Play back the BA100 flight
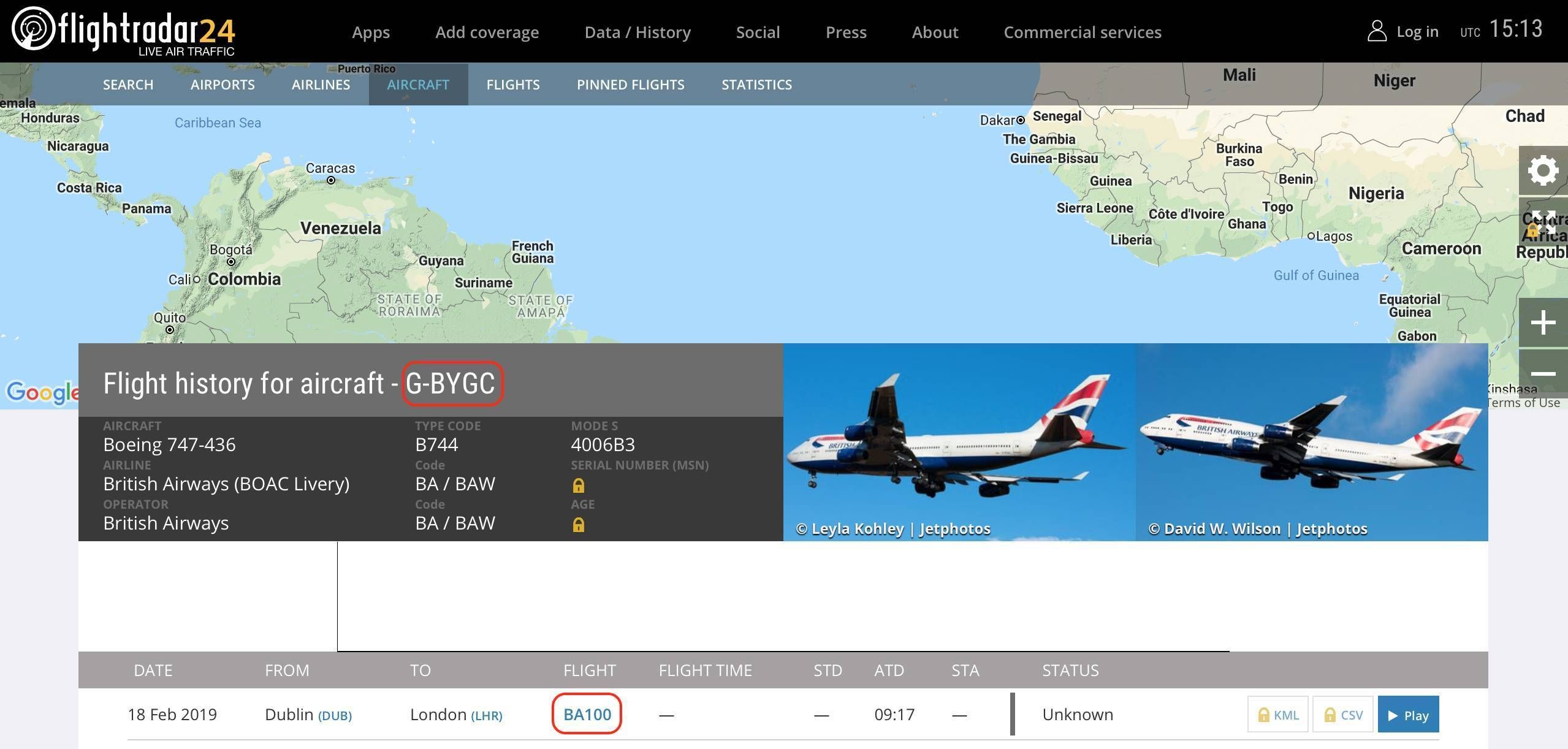Viewport: 1568px width, 749px height. [1408, 714]
